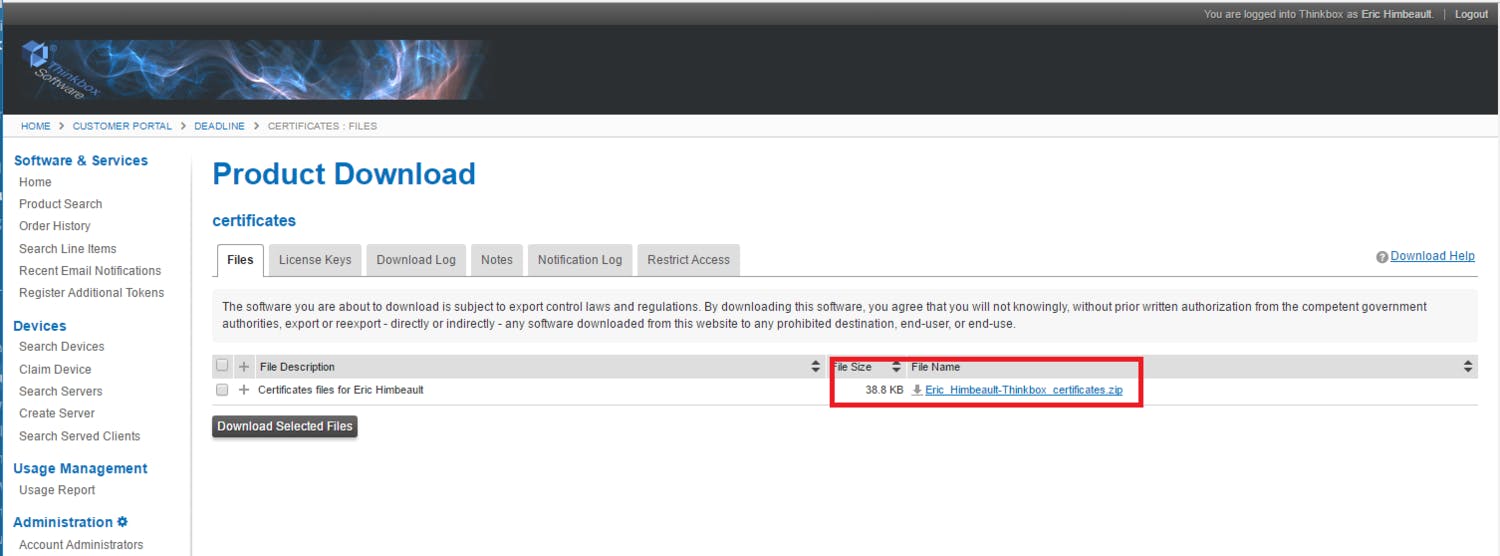Open Product Search in the sidebar
This screenshot has height=556, width=1500.
[x=60, y=204]
